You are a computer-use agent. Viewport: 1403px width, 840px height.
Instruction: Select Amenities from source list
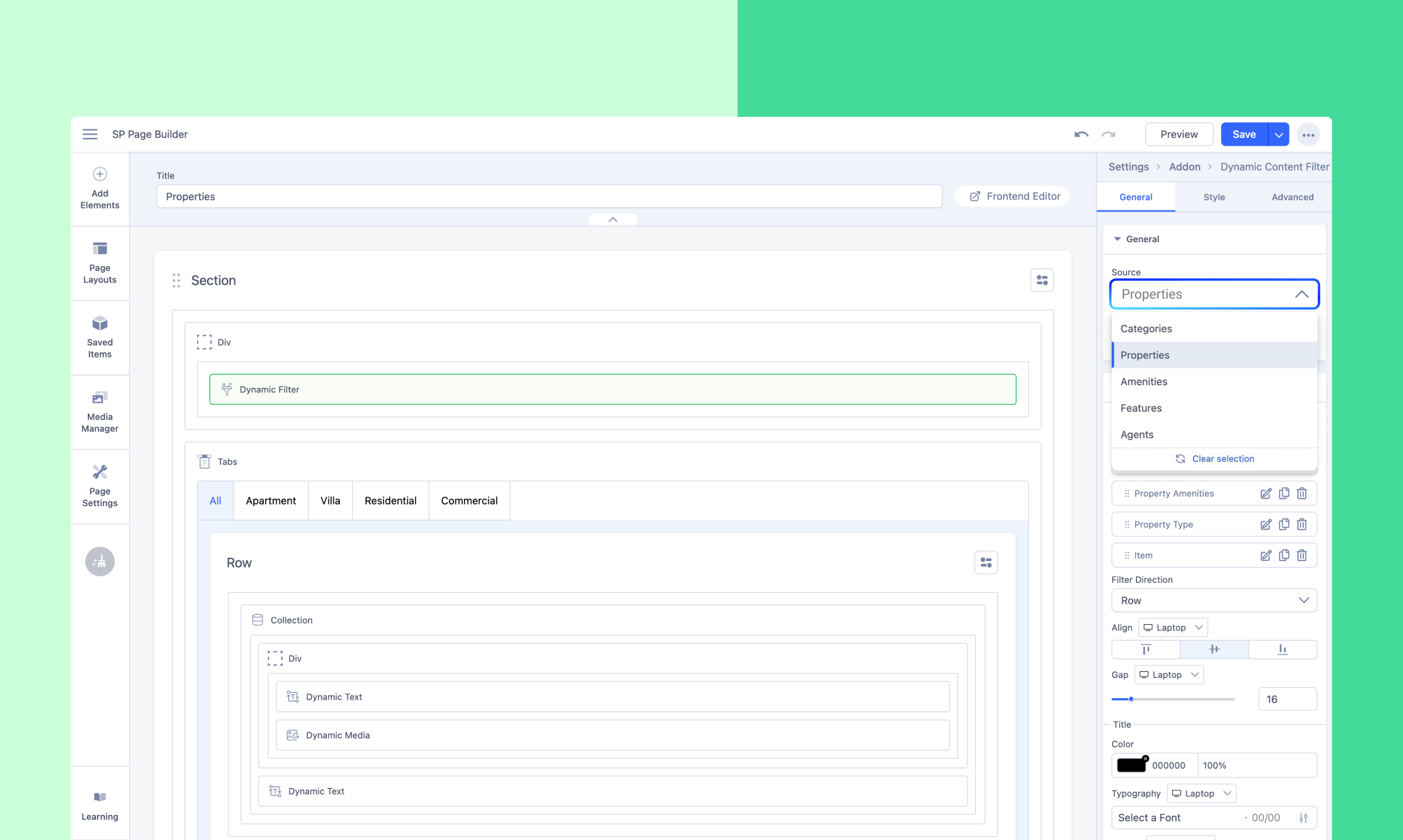click(x=1144, y=381)
